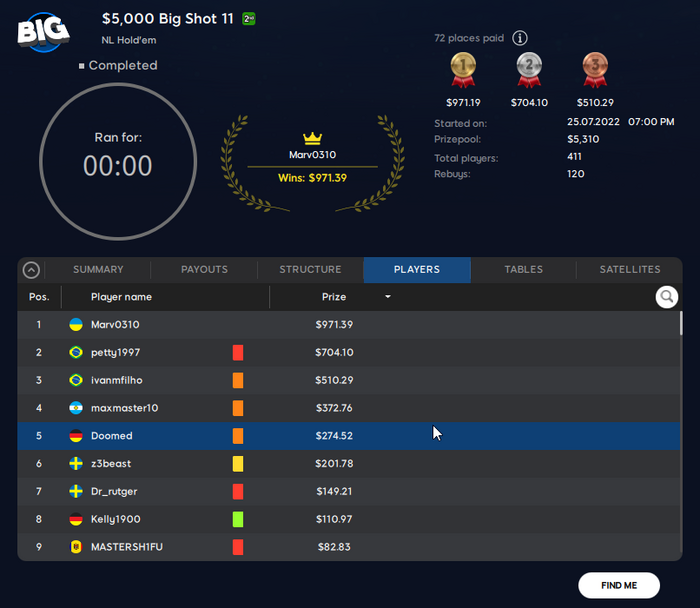Select the petty1997 player row
700x608 pixels.
coord(349,353)
